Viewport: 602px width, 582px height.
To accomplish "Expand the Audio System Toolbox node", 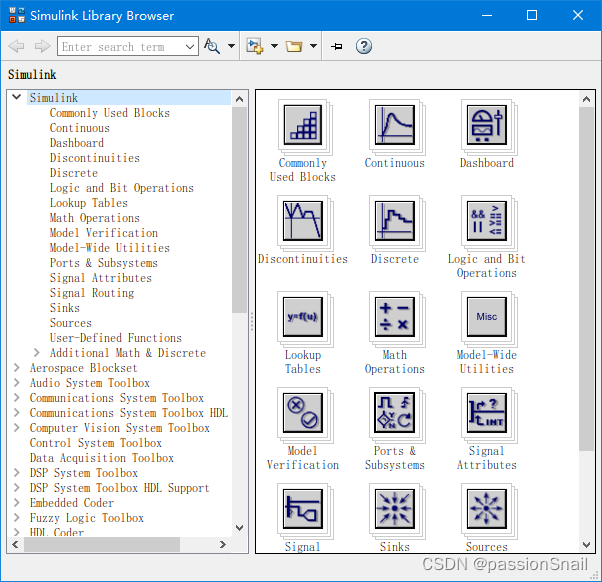I will pos(17,382).
